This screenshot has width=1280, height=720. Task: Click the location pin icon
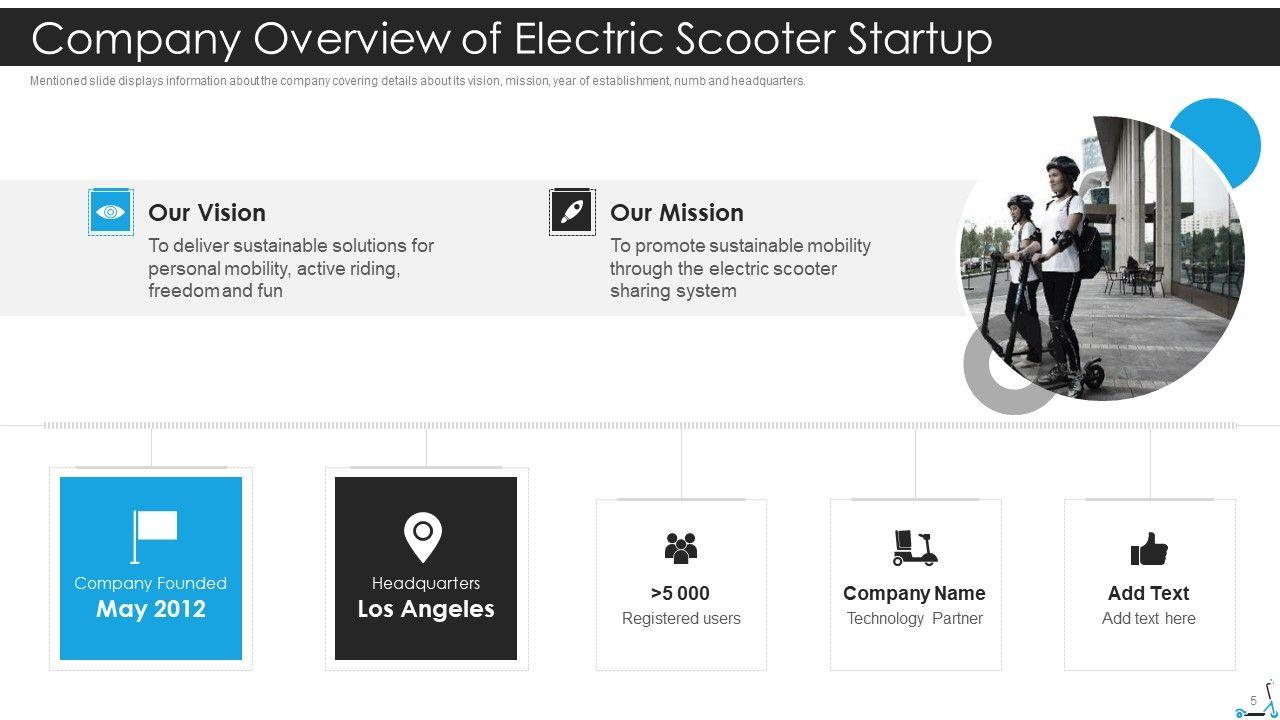coord(423,537)
